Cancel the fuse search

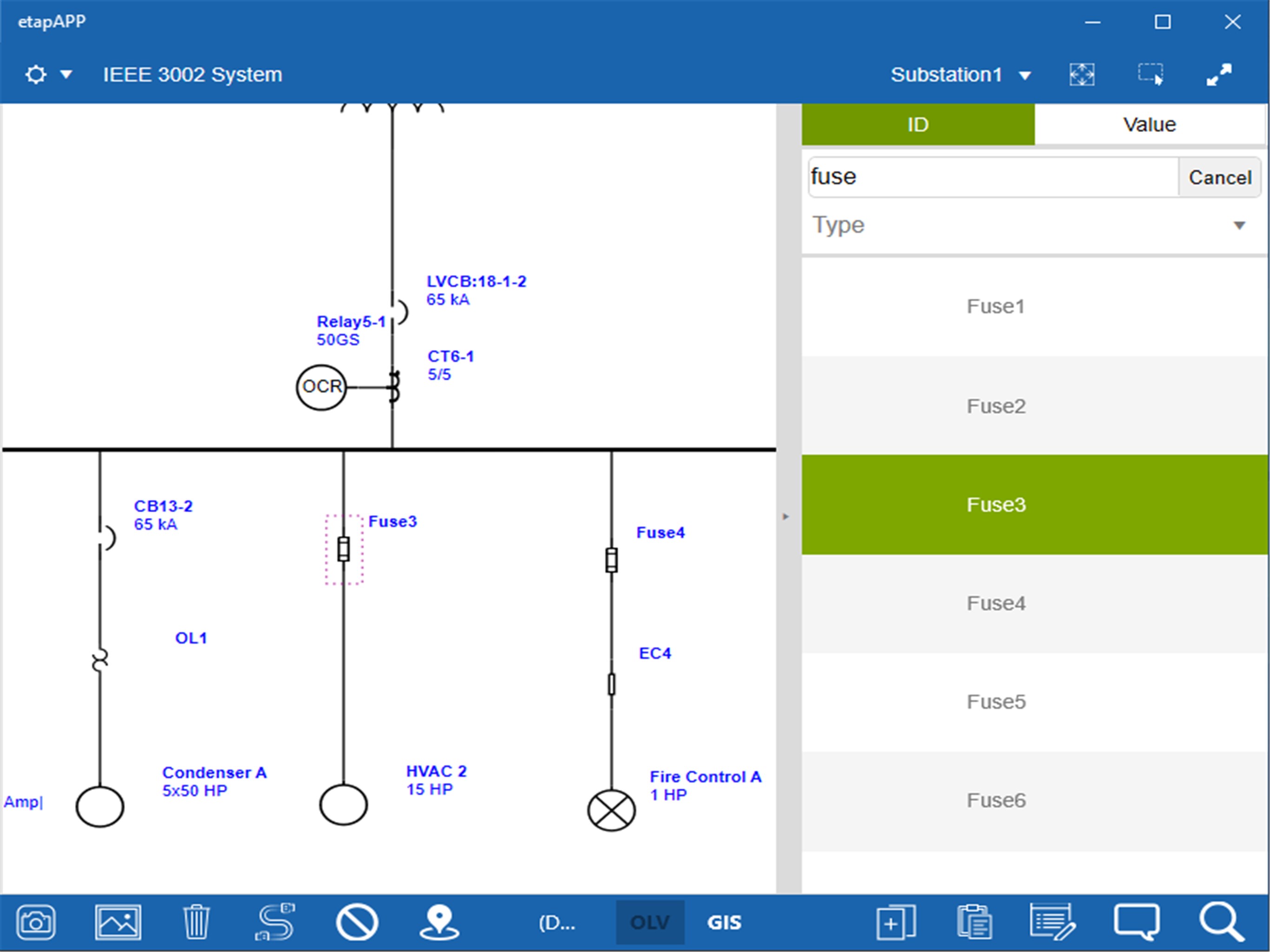[1219, 178]
